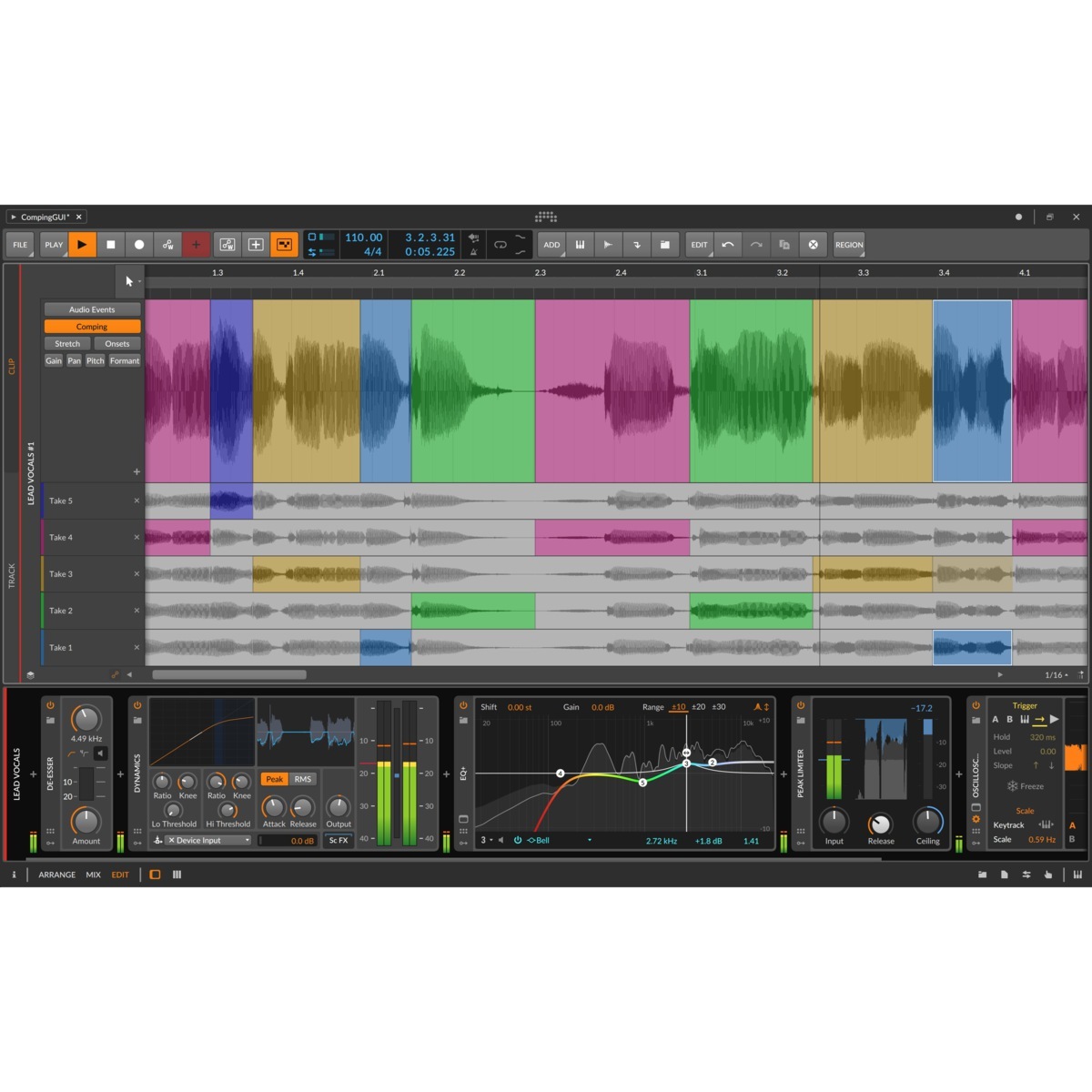Click the metronome icon in the transport bar

pyautogui.click(x=473, y=250)
